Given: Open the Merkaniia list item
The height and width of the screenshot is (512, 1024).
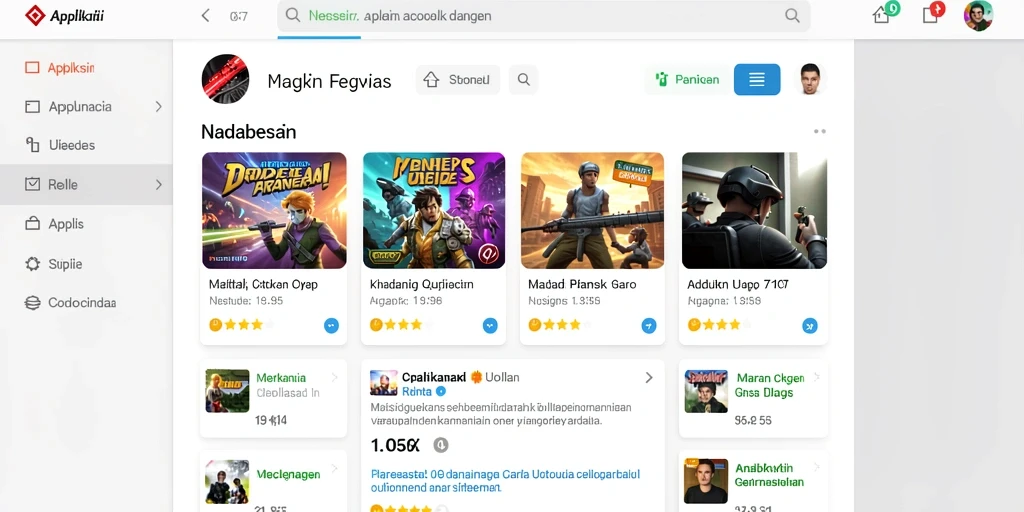Looking at the screenshot, I should coord(274,398).
